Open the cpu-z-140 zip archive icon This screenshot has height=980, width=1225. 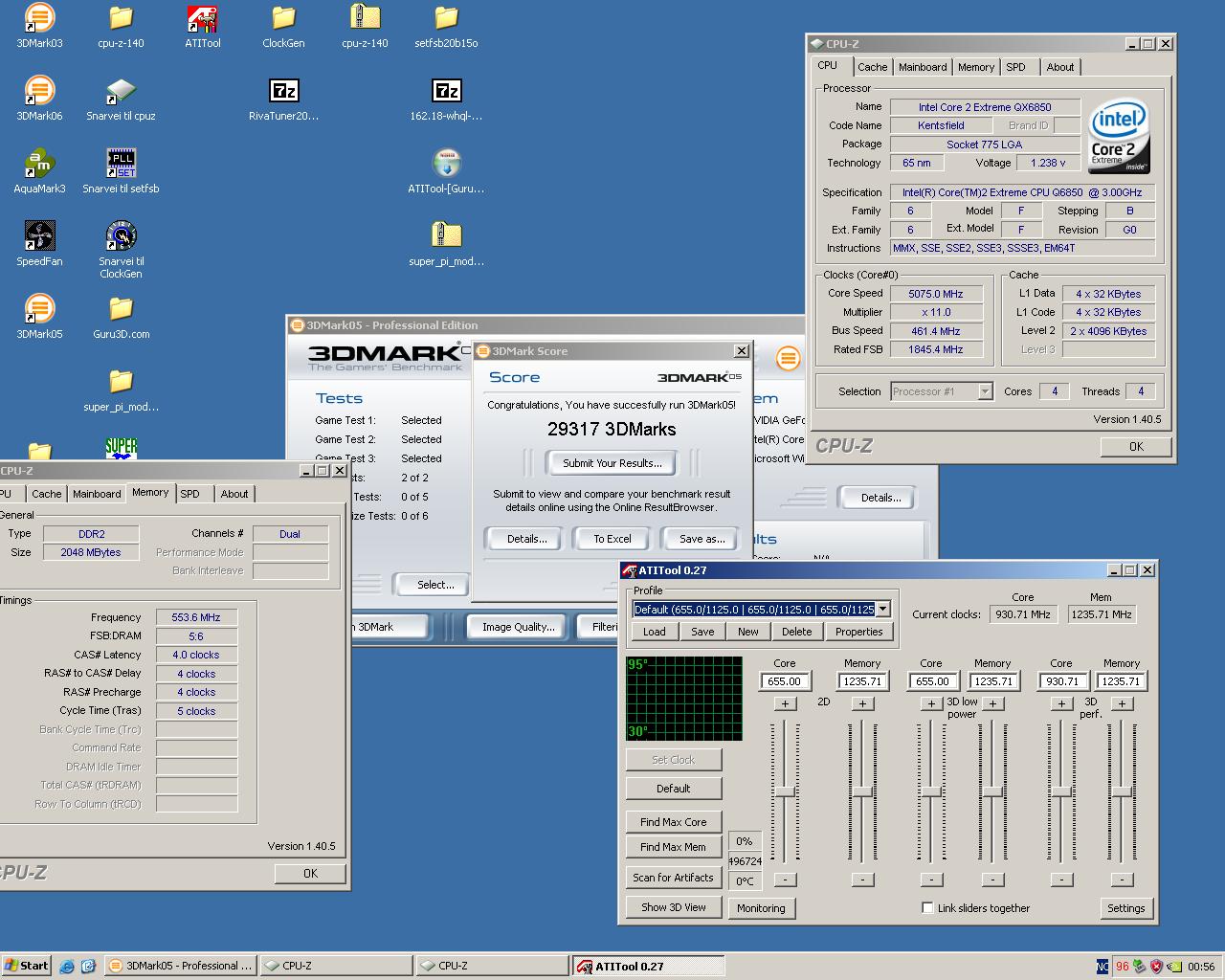(365, 26)
